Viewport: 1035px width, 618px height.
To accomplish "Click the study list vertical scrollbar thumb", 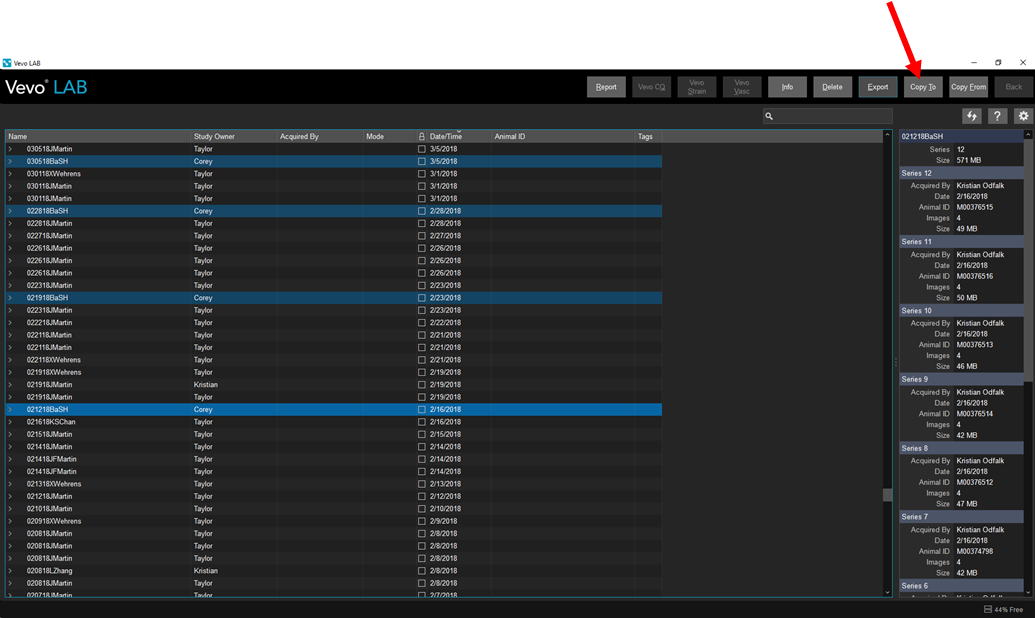I will point(887,495).
